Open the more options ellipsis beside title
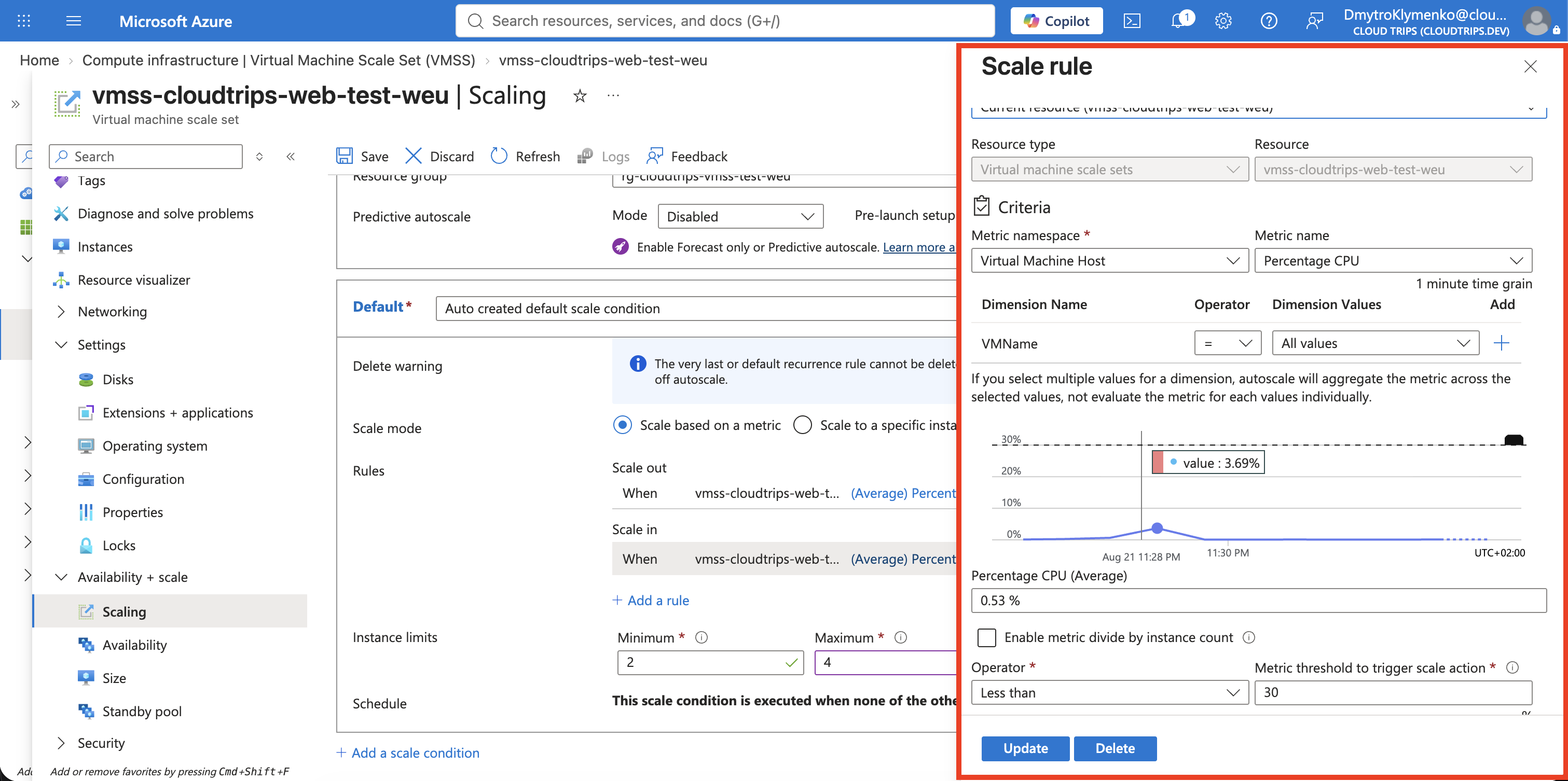The image size is (1568, 781). tap(613, 95)
